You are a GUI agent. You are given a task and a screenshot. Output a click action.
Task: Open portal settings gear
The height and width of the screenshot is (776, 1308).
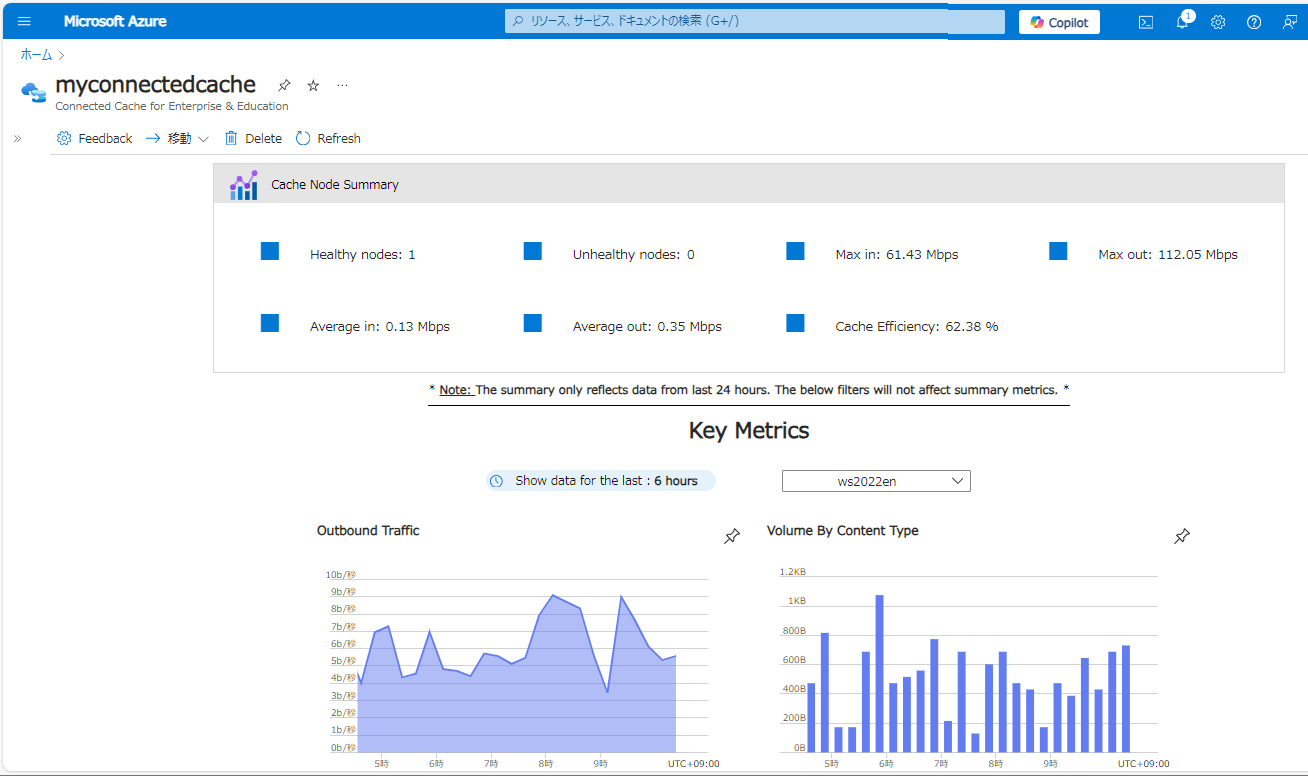[x=1218, y=22]
